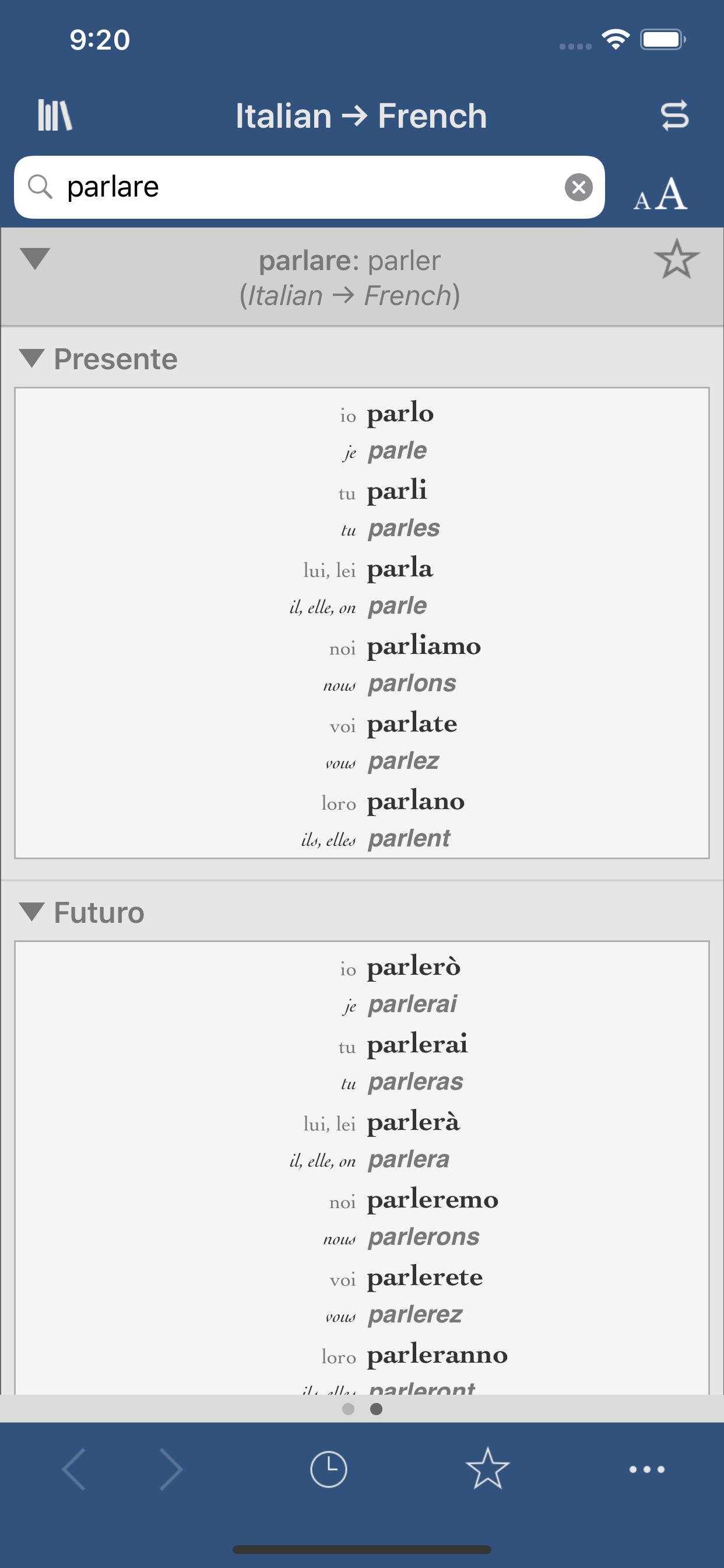This screenshot has height=1568, width=724.
Task: Collapse the Futuro section
Action: pos(31,911)
